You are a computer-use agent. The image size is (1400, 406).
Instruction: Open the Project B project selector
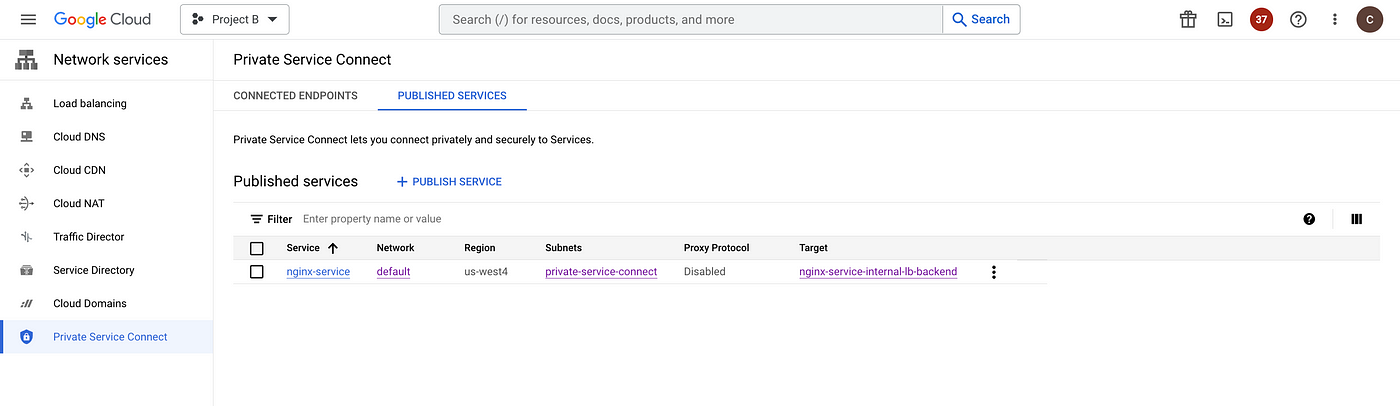[x=235, y=20]
